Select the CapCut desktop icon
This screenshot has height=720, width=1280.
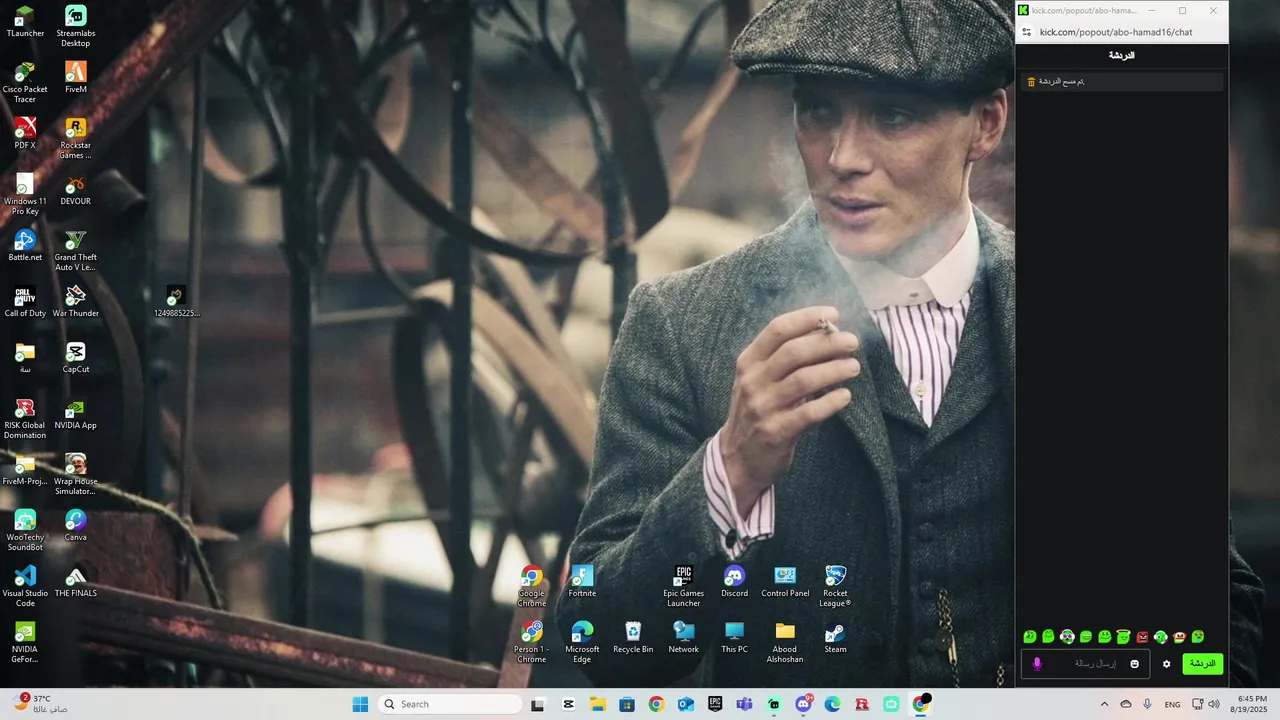(76, 358)
